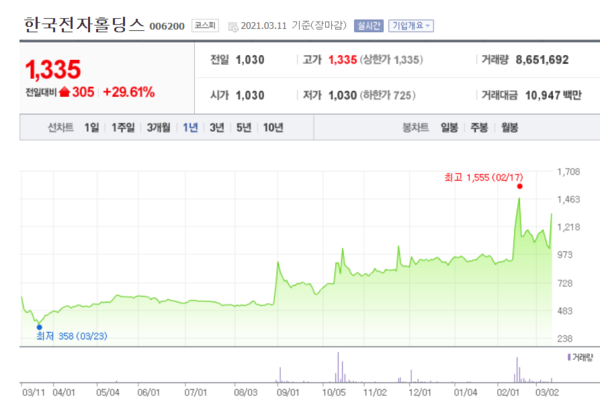Image resolution: width=600 pixels, height=408 pixels.
Task: Click the 거래량 value 8,651,692
Action: 542,60
